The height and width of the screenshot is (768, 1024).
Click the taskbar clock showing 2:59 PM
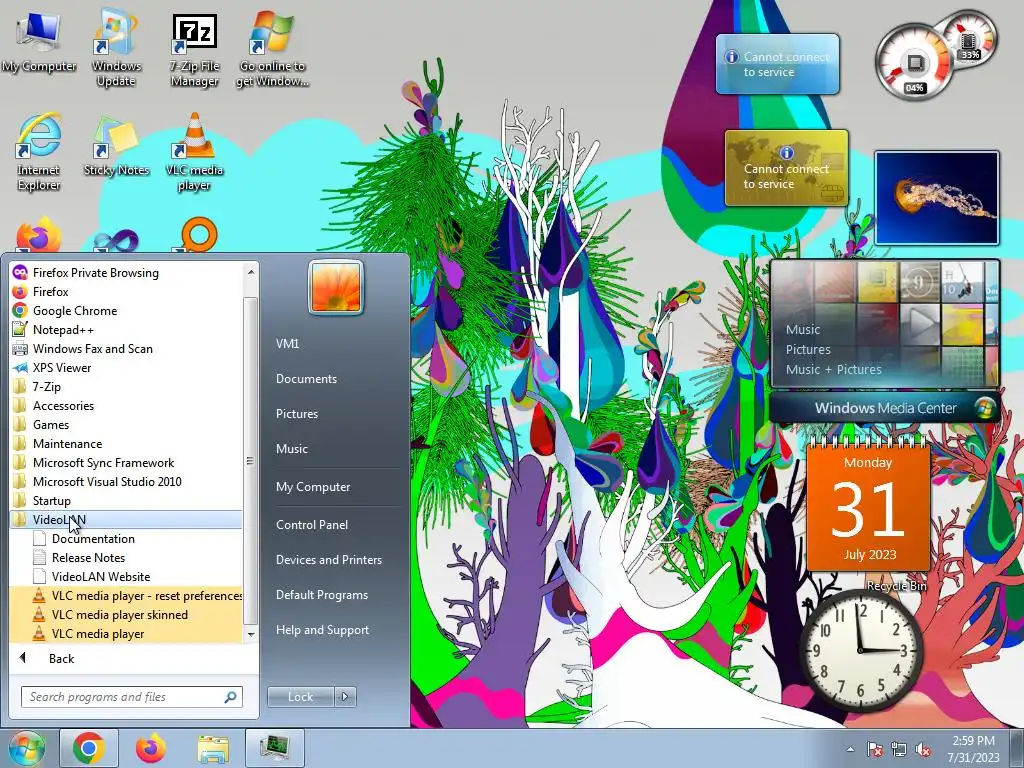tap(974, 749)
